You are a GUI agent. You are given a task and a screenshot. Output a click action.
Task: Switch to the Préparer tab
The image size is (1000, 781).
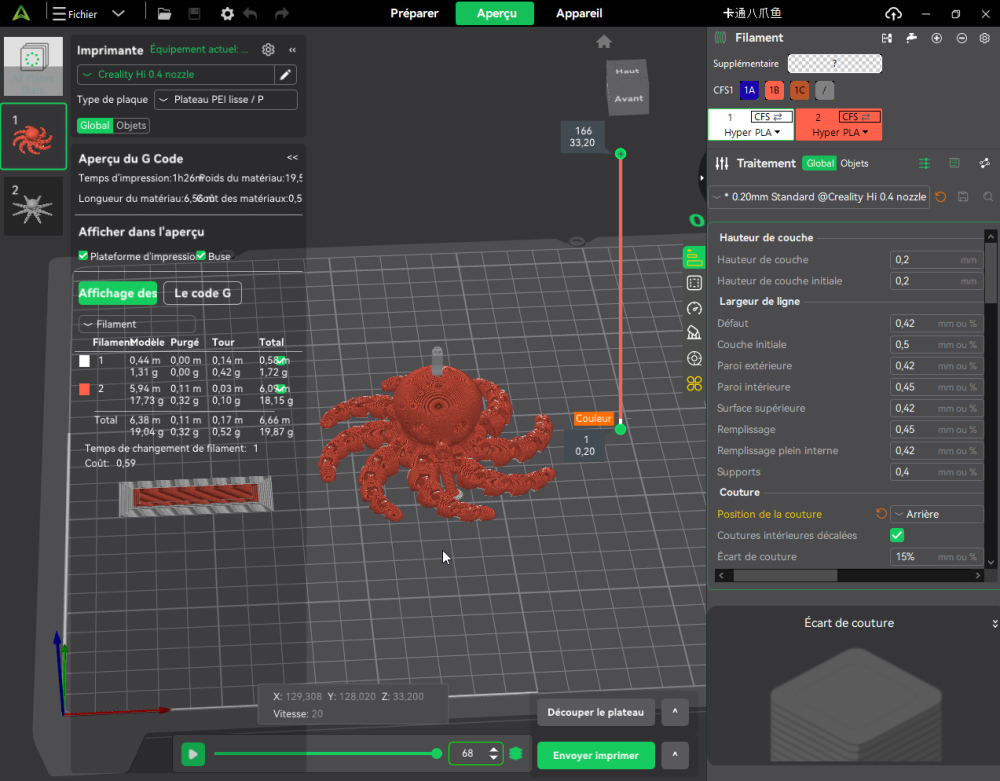point(414,13)
